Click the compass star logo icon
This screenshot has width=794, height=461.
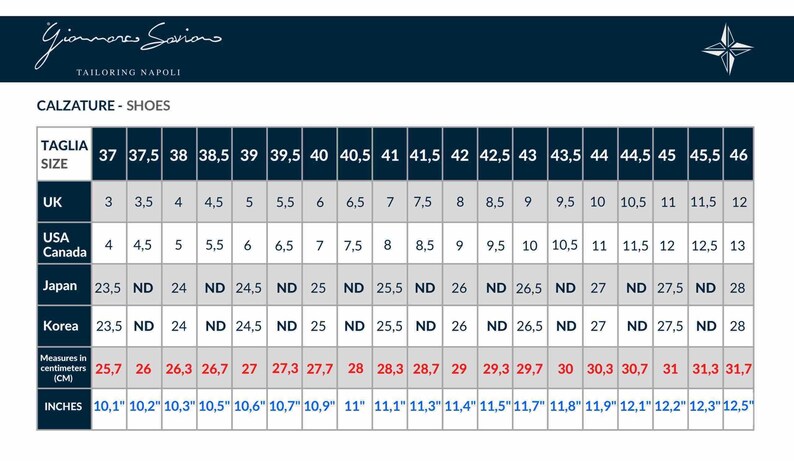tap(728, 49)
